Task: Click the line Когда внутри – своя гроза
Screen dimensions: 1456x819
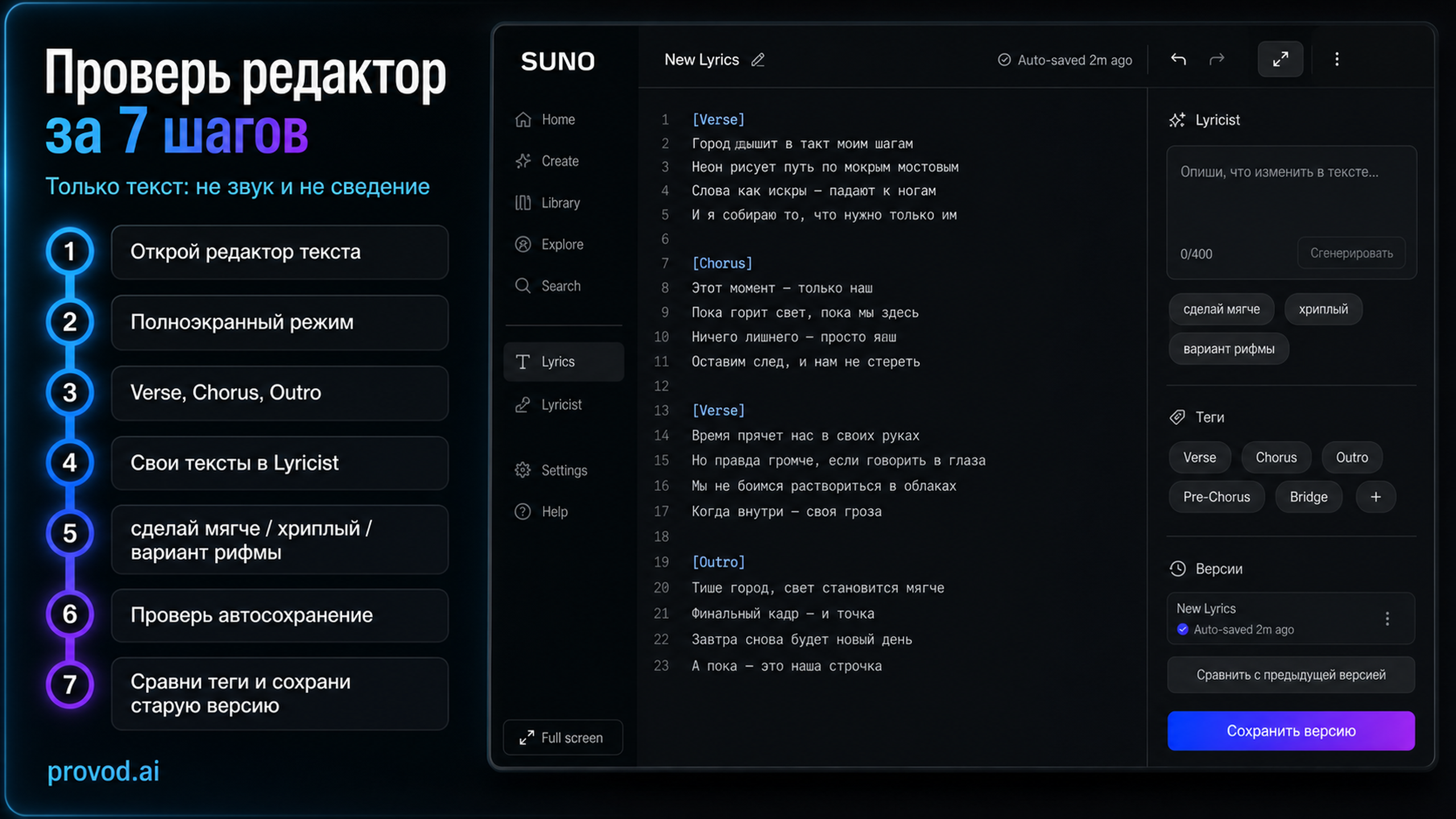Action: tap(787, 512)
